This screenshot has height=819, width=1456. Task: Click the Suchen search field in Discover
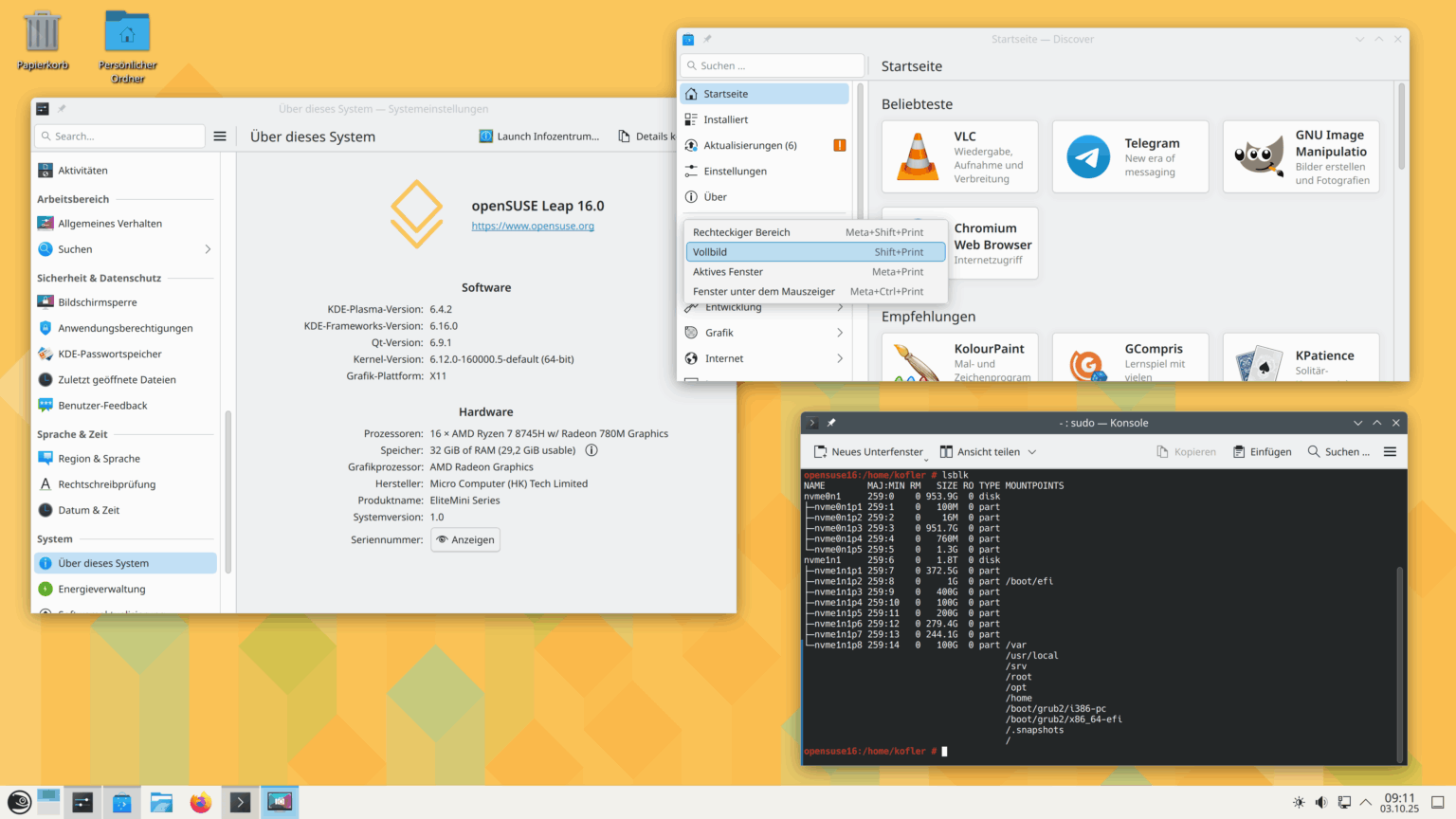pos(771,65)
